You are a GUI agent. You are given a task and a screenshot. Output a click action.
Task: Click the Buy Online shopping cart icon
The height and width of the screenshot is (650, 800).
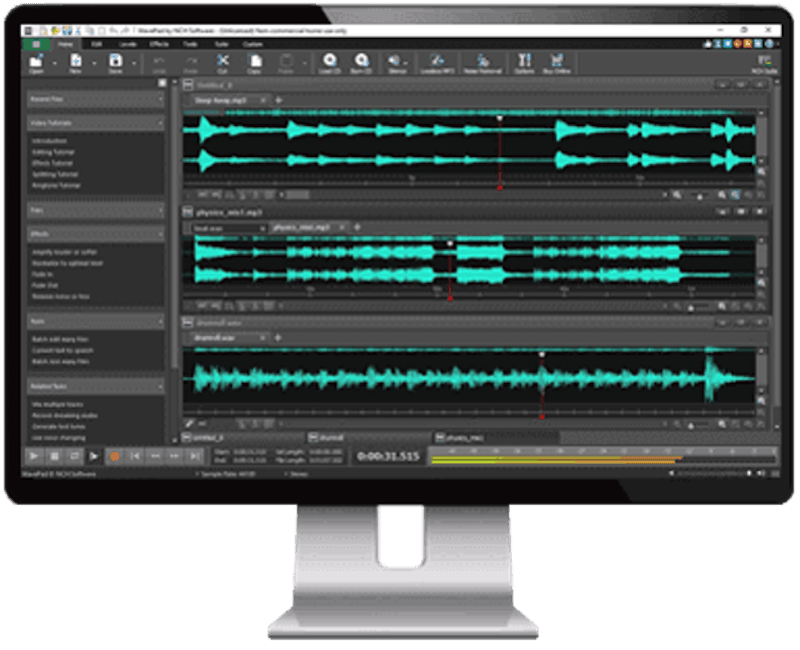[557, 63]
